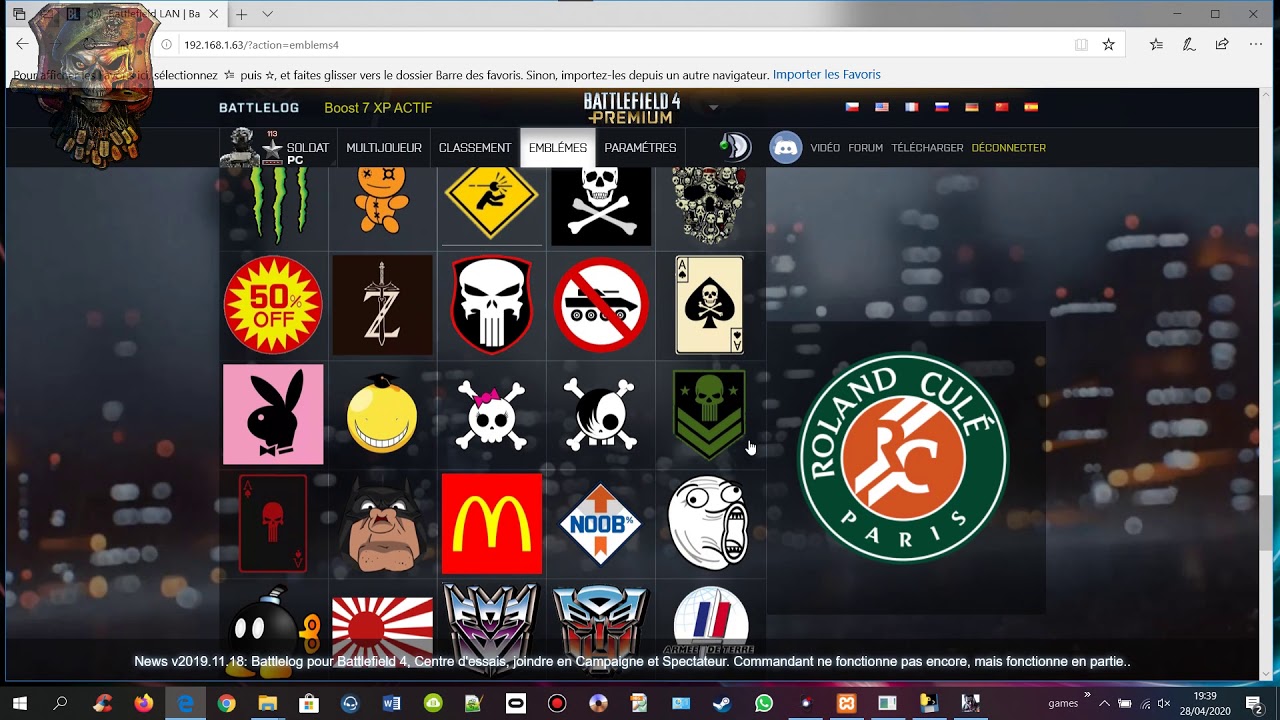Choose the skull with pink bow emblem
The width and height of the screenshot is (1280, 720).
tap(491, 414)
